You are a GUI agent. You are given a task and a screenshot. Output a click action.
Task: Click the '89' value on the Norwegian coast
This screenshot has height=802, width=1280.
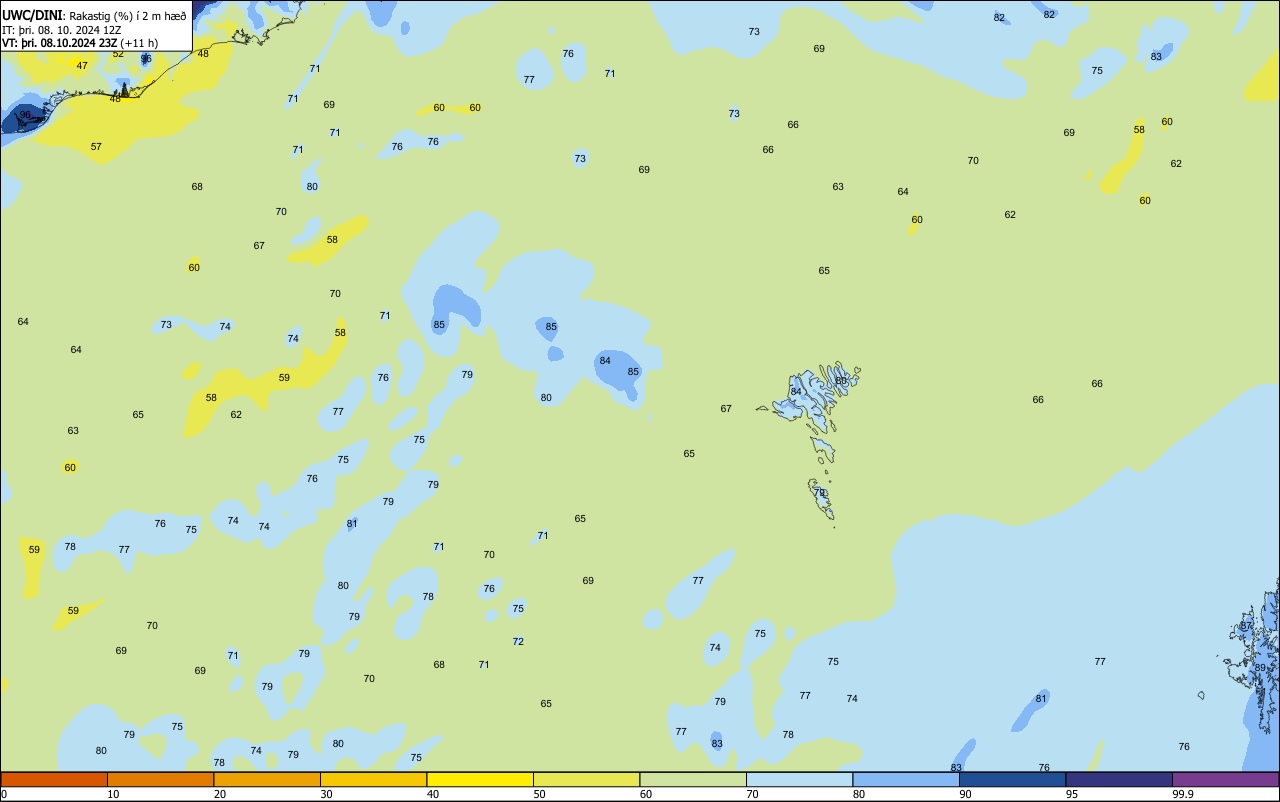[1260, 668]
